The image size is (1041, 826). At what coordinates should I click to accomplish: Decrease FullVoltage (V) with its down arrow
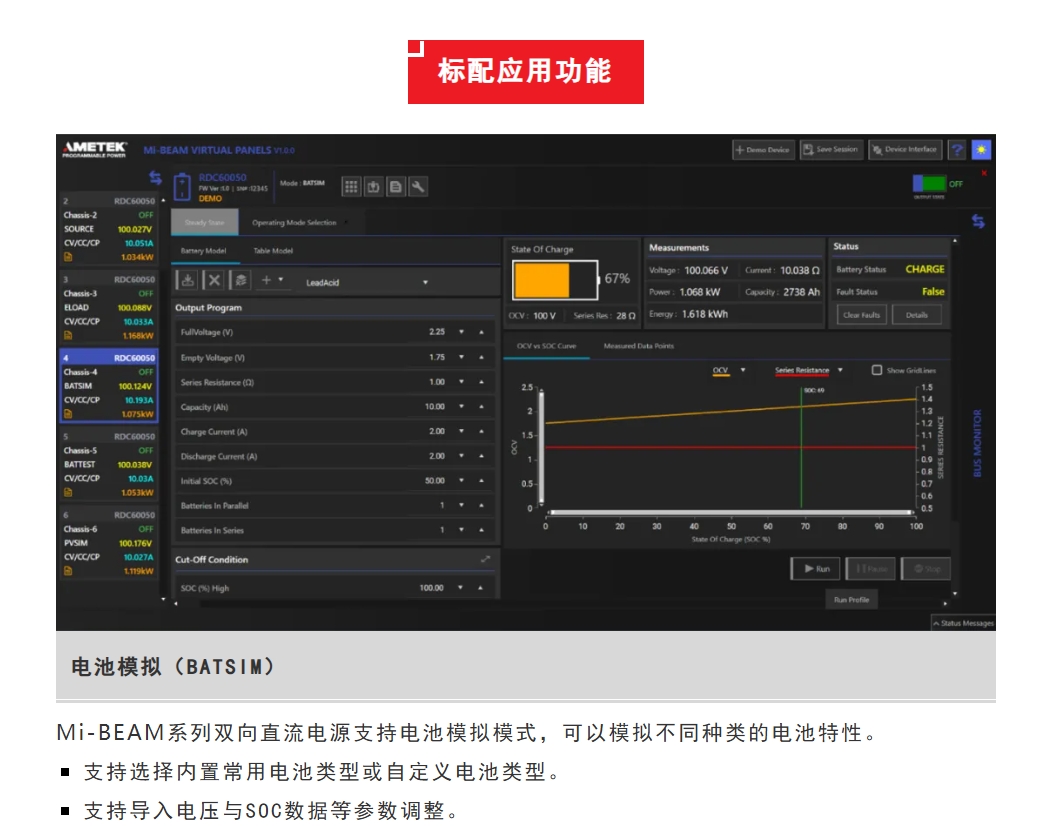click(461, 331)
